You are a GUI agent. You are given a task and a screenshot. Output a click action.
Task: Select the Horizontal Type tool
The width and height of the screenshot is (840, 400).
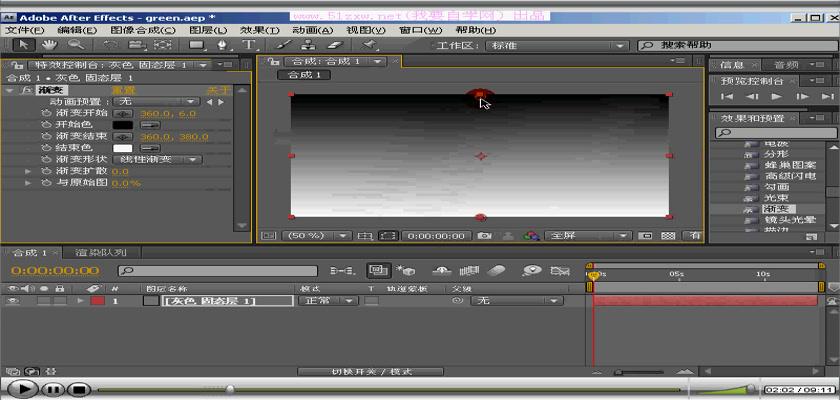(x=247, y=45)
